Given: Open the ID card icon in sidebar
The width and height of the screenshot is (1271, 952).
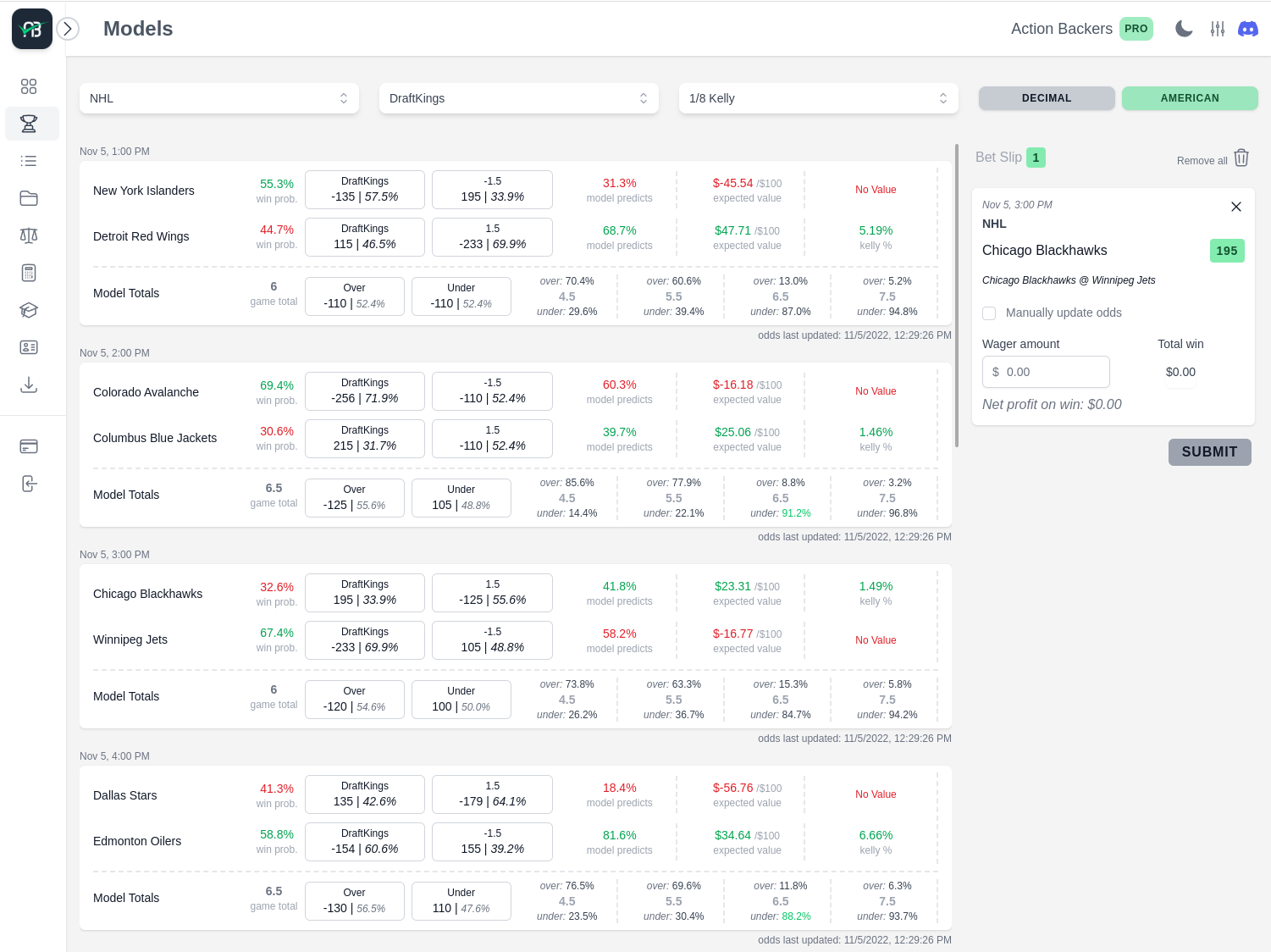Looking at the screenshot, I should pyautogui.click(x=29, y=347).
